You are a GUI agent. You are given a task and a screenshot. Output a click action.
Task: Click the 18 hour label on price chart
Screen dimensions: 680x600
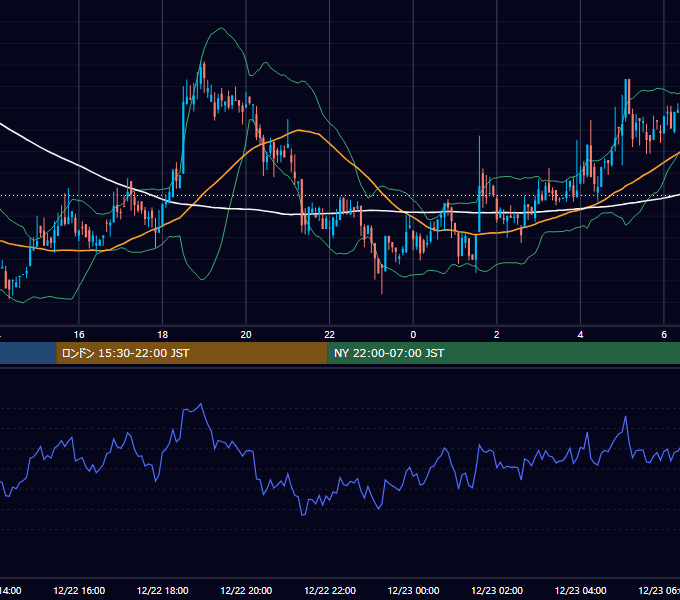(163, 334)
